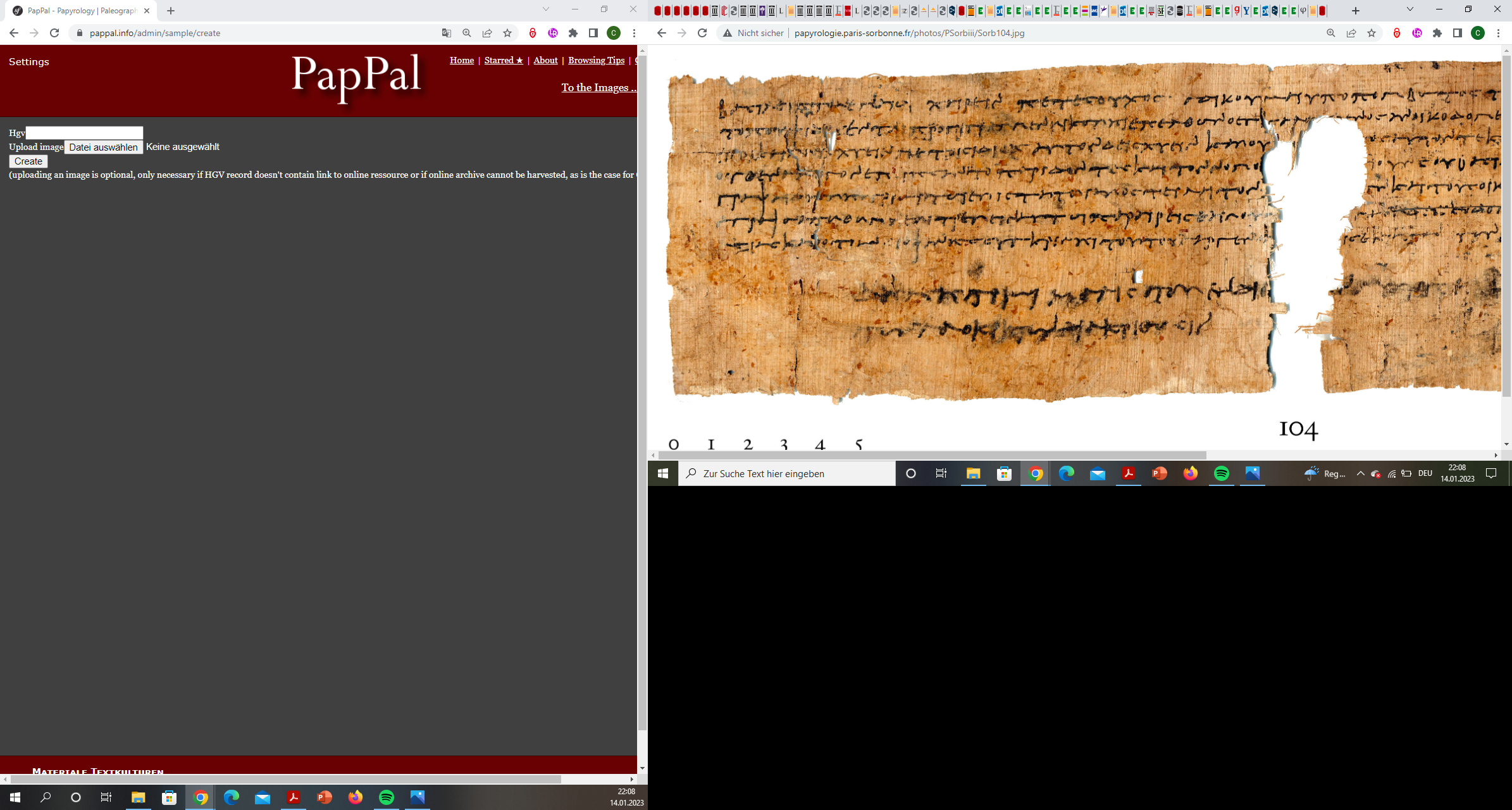The height and width of the screenshot is (810, 1512).
Task: Go back in the papyrologie browser window
Action: pyautogui.click(x=662, y=33)
